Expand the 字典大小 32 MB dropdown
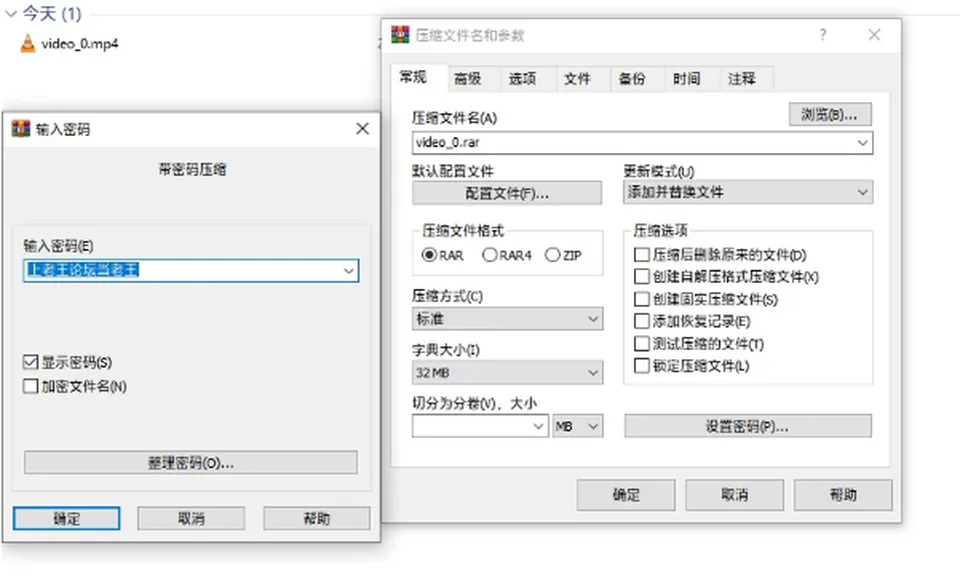 pos(508,372)
